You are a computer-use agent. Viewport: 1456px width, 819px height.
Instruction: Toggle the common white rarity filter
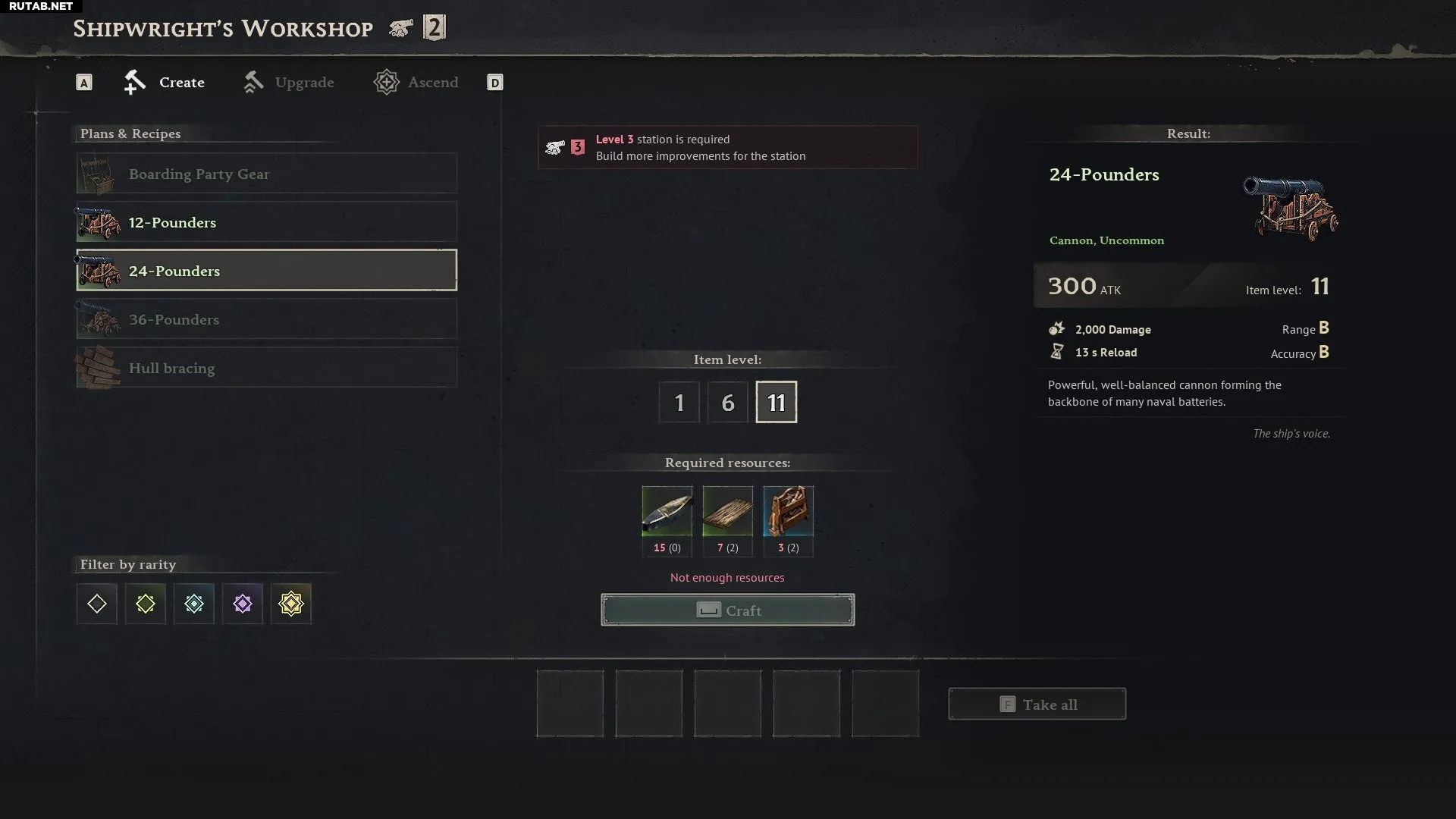(x=97, y=604)
